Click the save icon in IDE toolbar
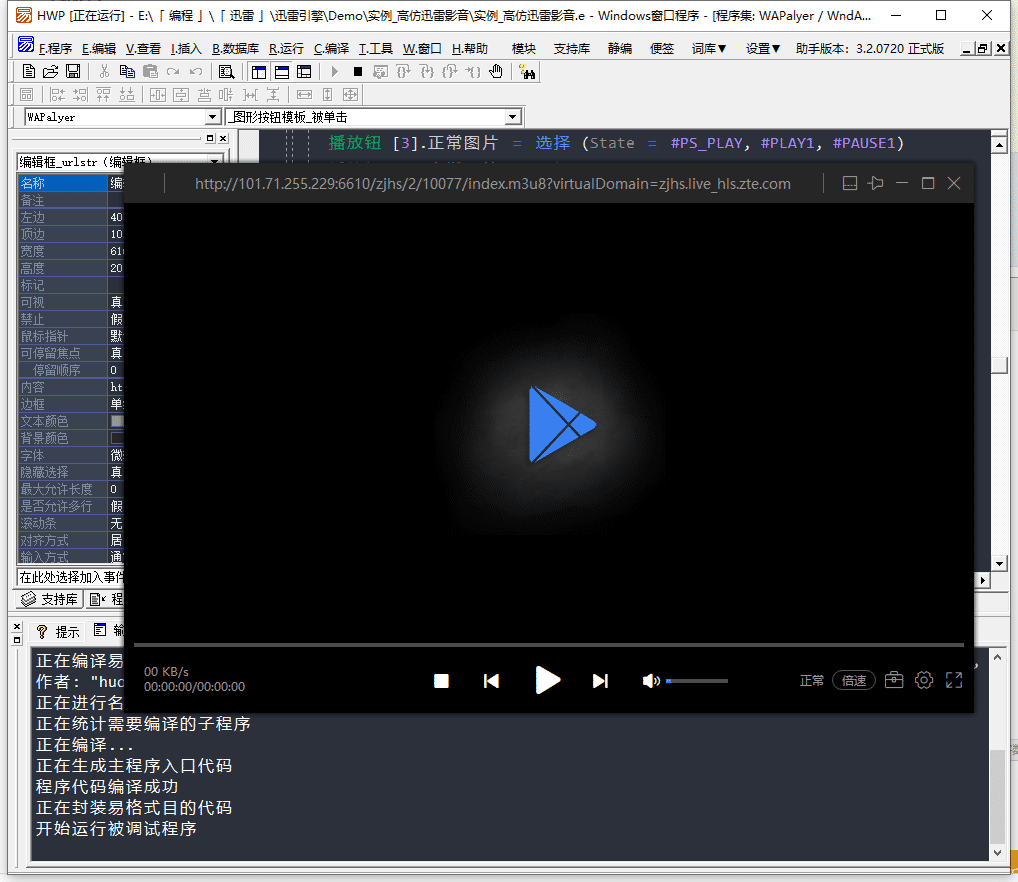Viewport: 1018px width, 882px height. coord(73,71)
